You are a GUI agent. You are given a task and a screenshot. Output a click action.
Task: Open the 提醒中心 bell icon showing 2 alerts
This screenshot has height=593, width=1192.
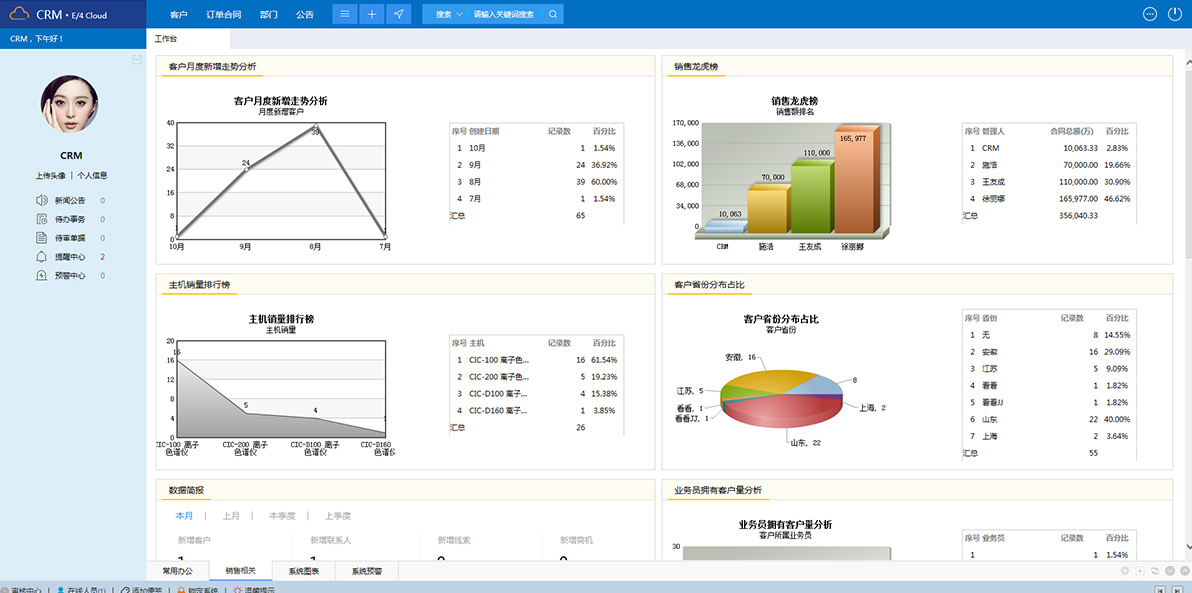tap(41, 256)
